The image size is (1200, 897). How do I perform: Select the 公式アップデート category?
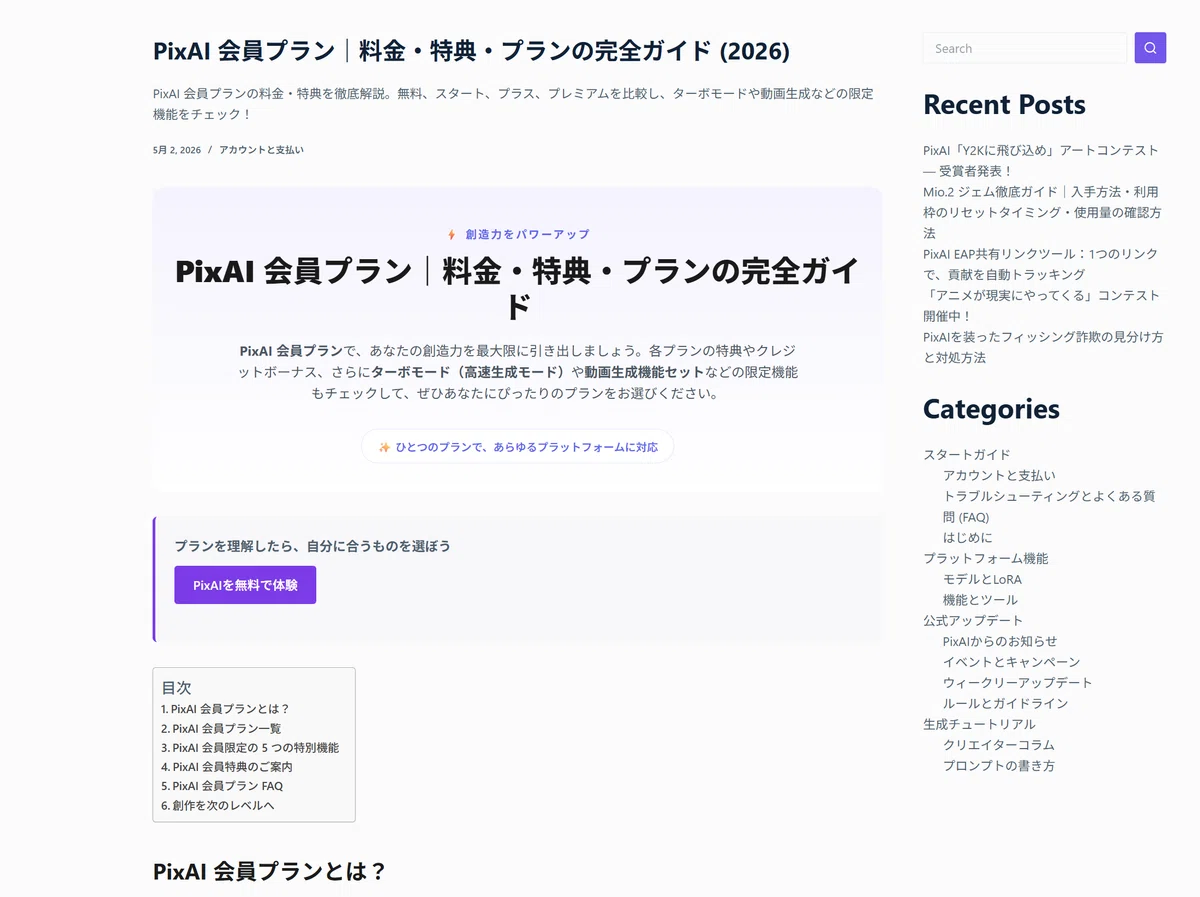tap(973, 620)
